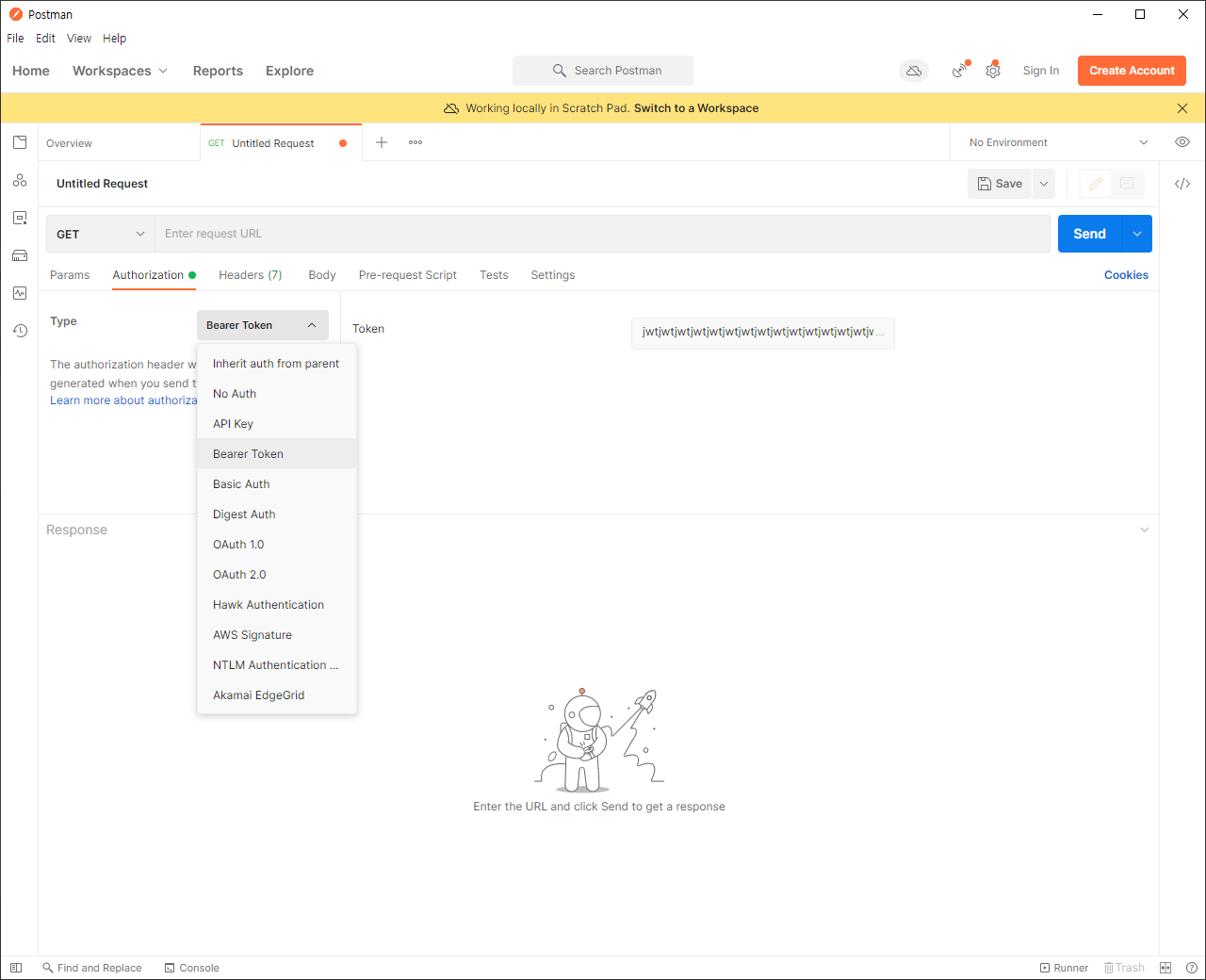
Task: Switch to the request Settings tab
Action: (553, 275)
